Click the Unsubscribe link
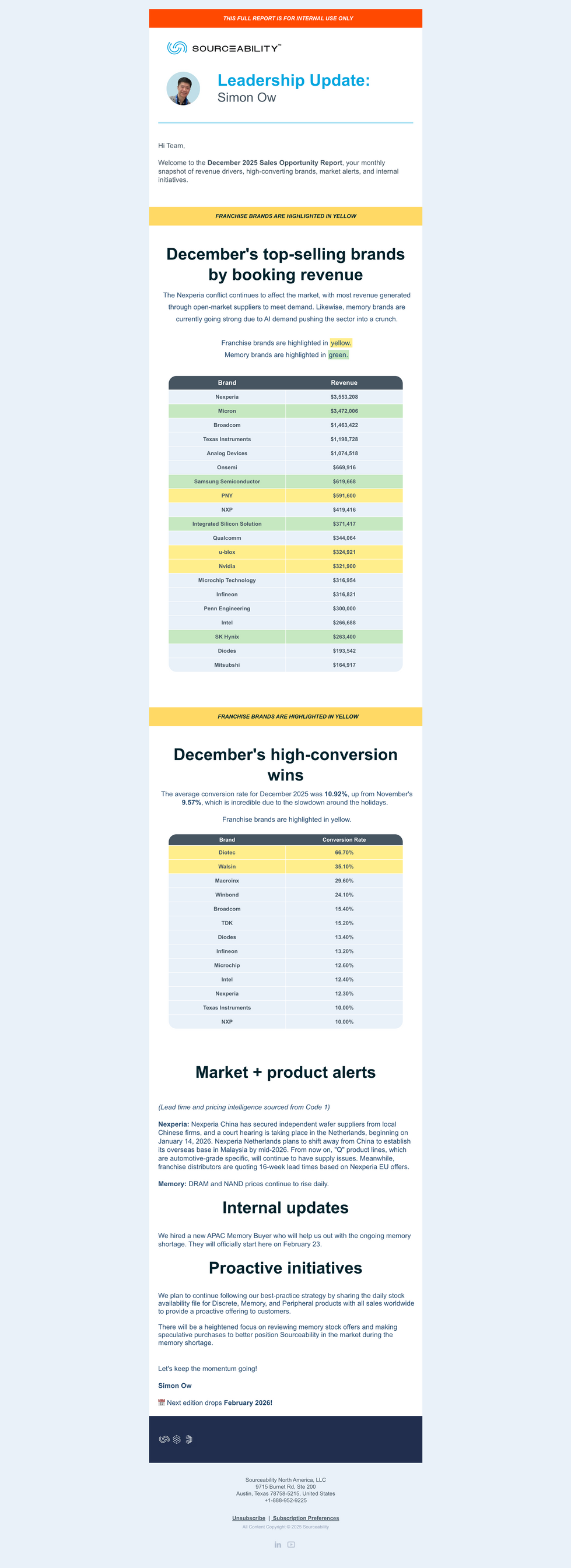The width and height of the screenshot is (571, 1568). coord(248,1518)
